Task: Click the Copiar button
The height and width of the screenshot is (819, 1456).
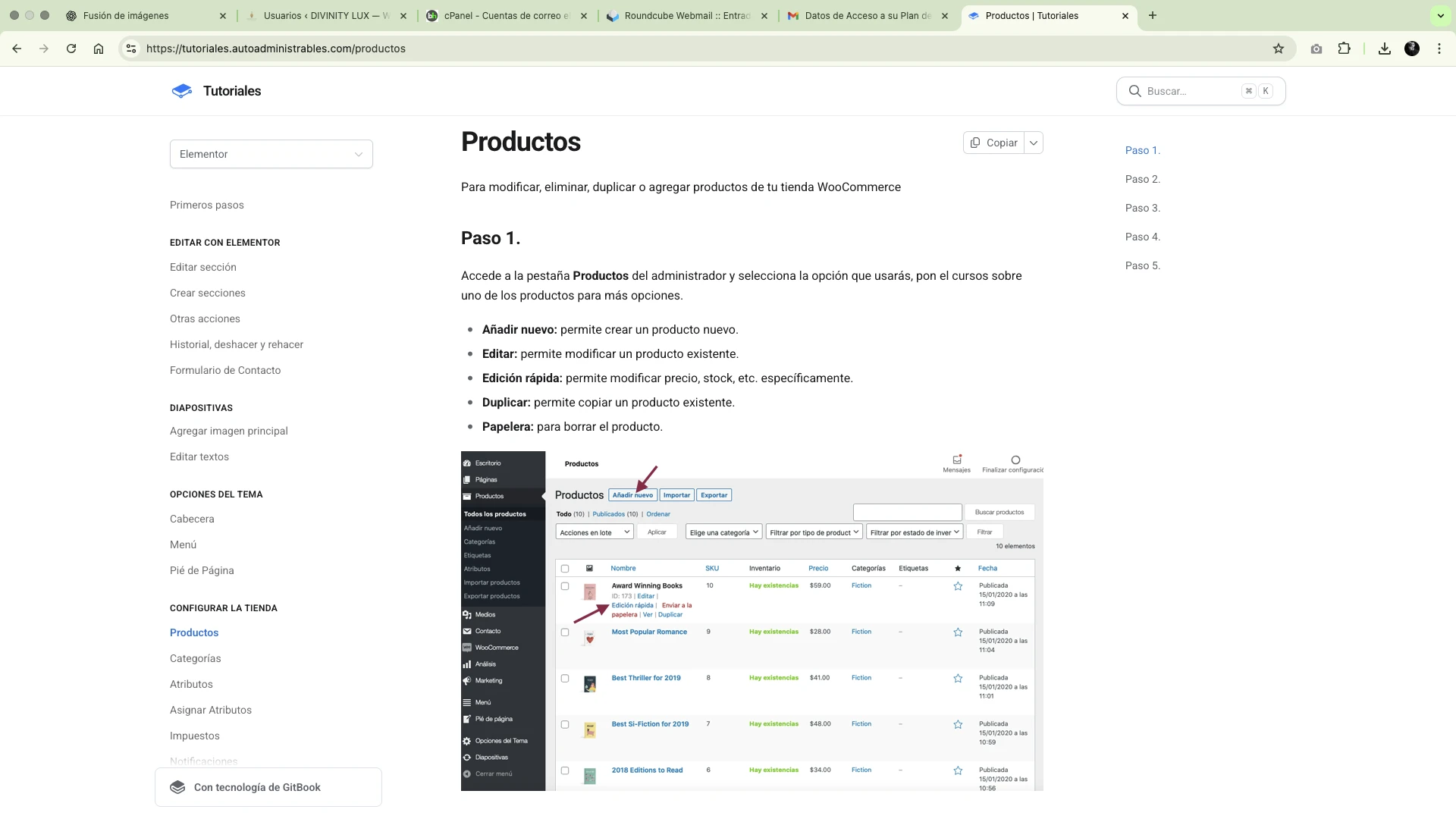Action: tap(994, 143)
